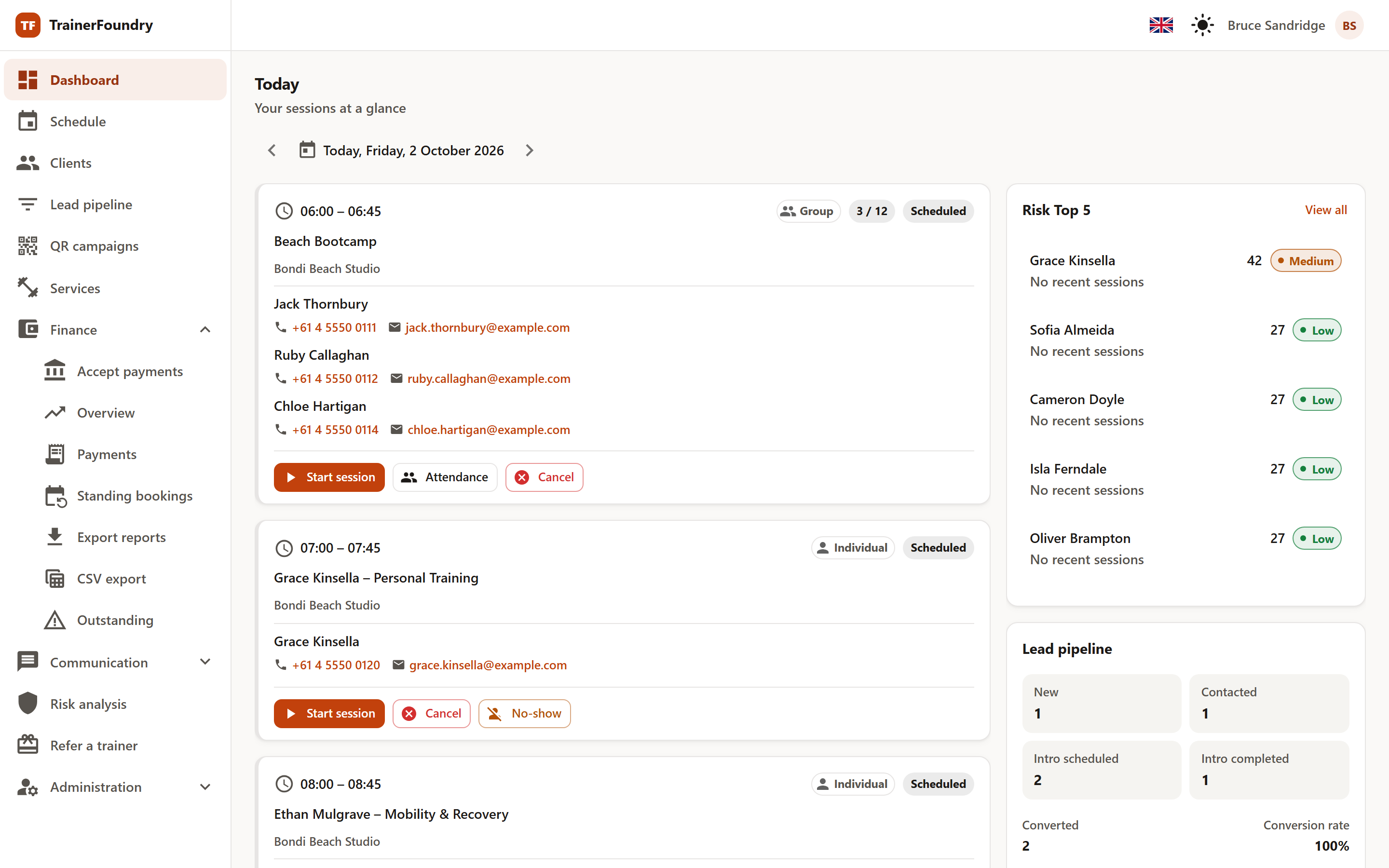Mark Grace Kinsella session as No-show

tap(524, 713)
